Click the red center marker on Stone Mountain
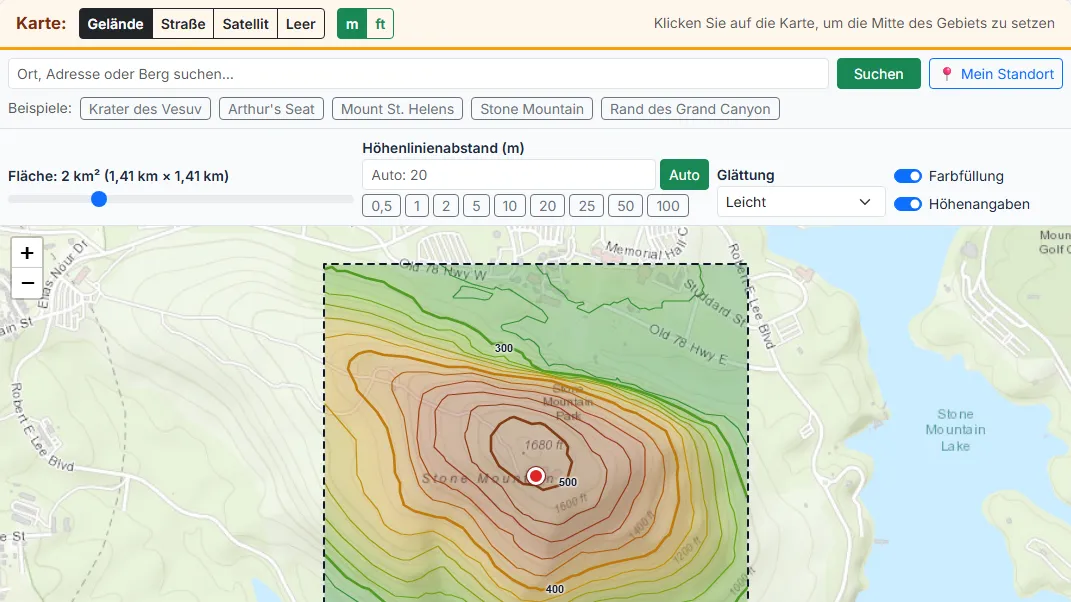This screenshot has width=1071, height=602. [x=536, y=476]
